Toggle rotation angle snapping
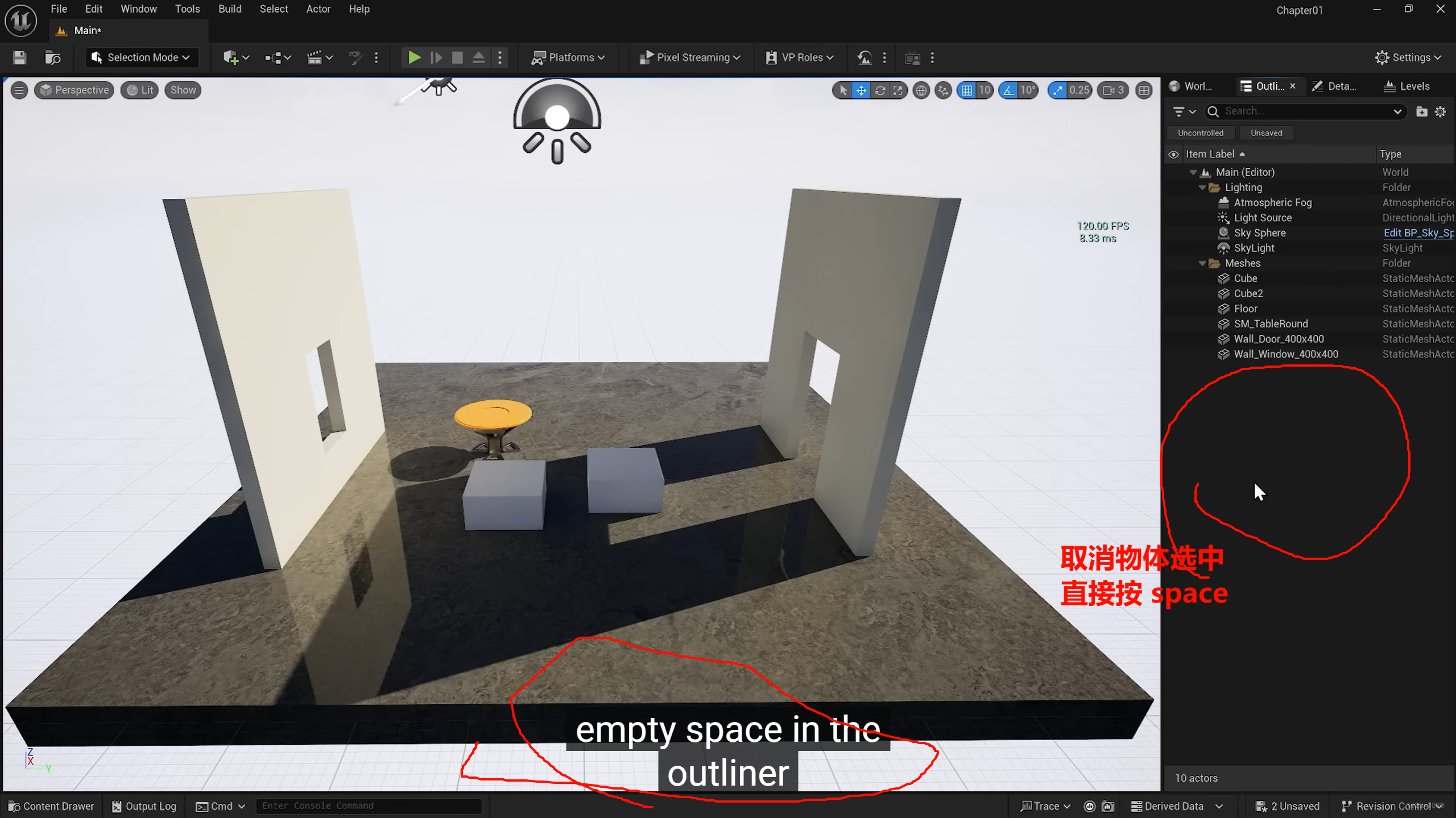 [1008, 90]
